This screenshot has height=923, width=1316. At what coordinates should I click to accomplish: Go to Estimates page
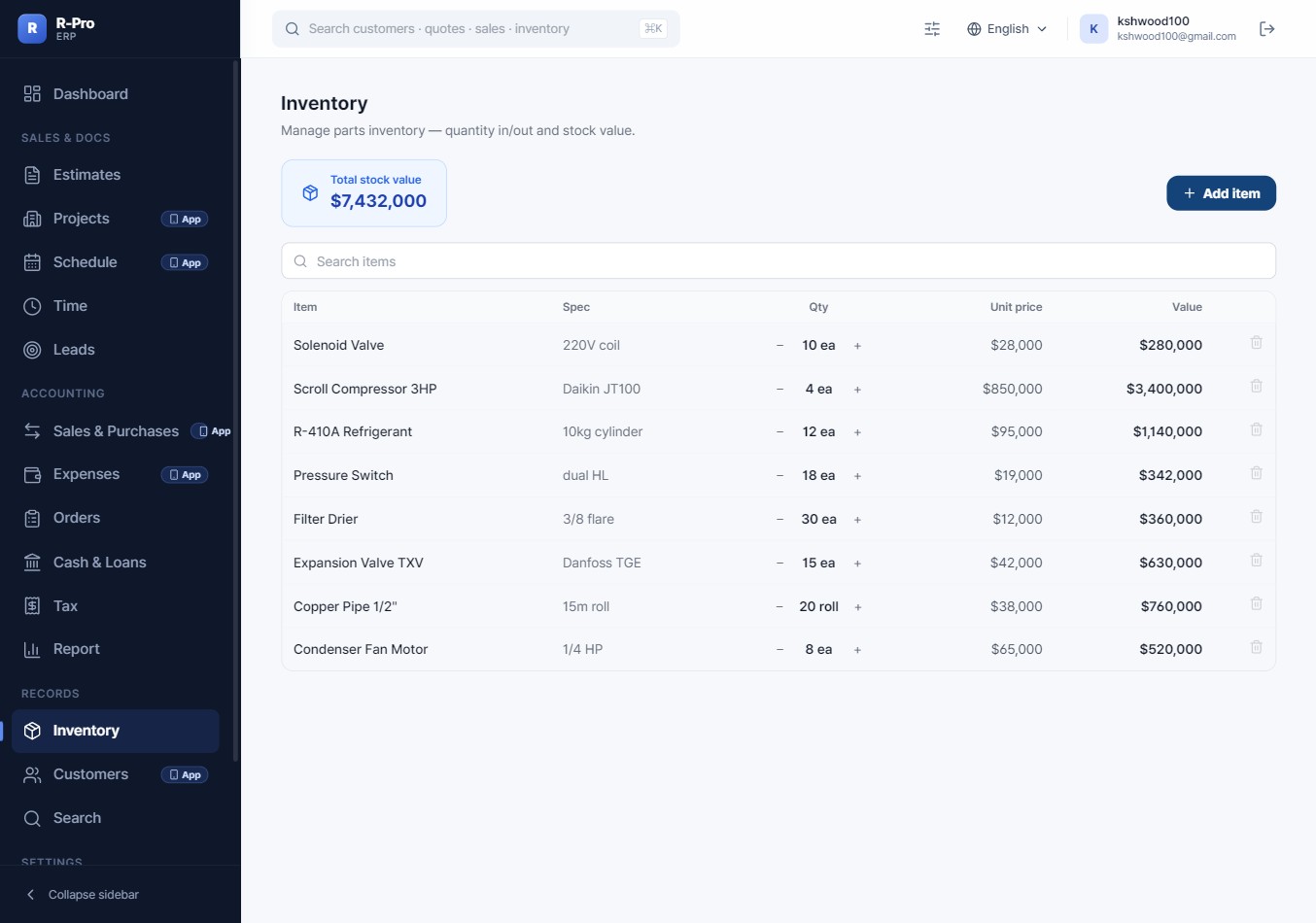coord(116,175)
